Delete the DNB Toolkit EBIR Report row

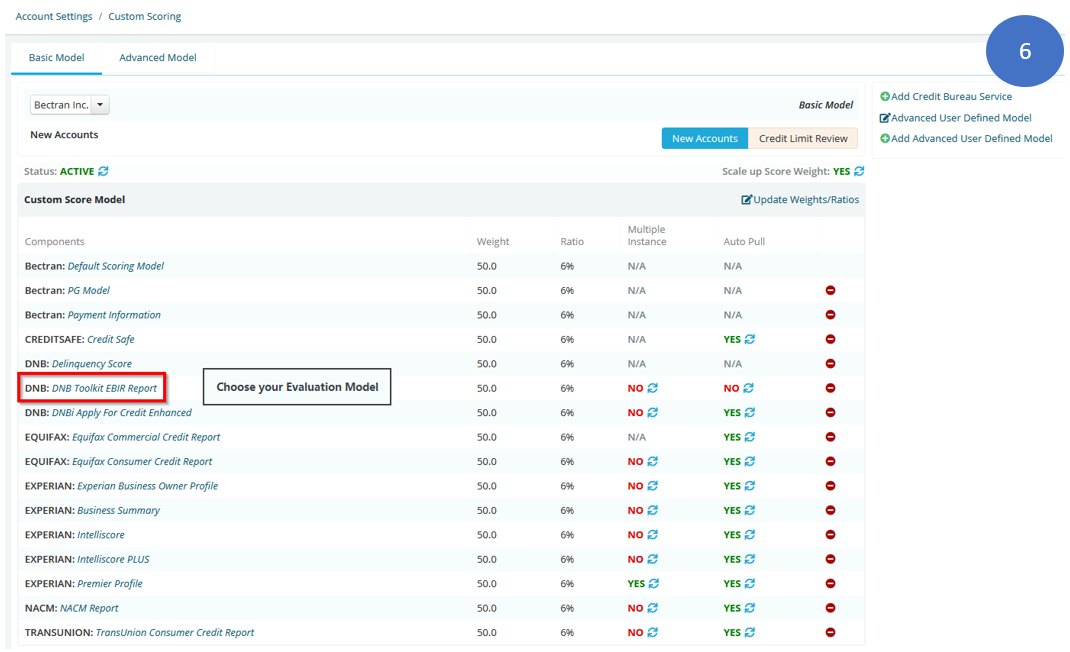click(830, 388)
